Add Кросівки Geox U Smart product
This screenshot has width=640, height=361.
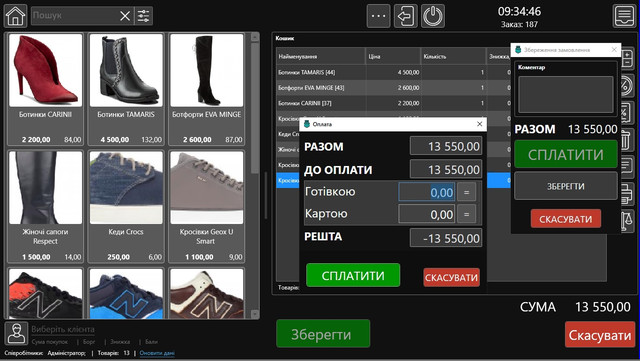point(207,207)
